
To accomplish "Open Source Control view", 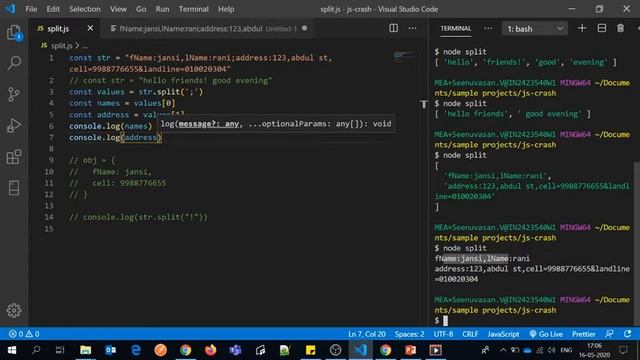I will 14,94.
